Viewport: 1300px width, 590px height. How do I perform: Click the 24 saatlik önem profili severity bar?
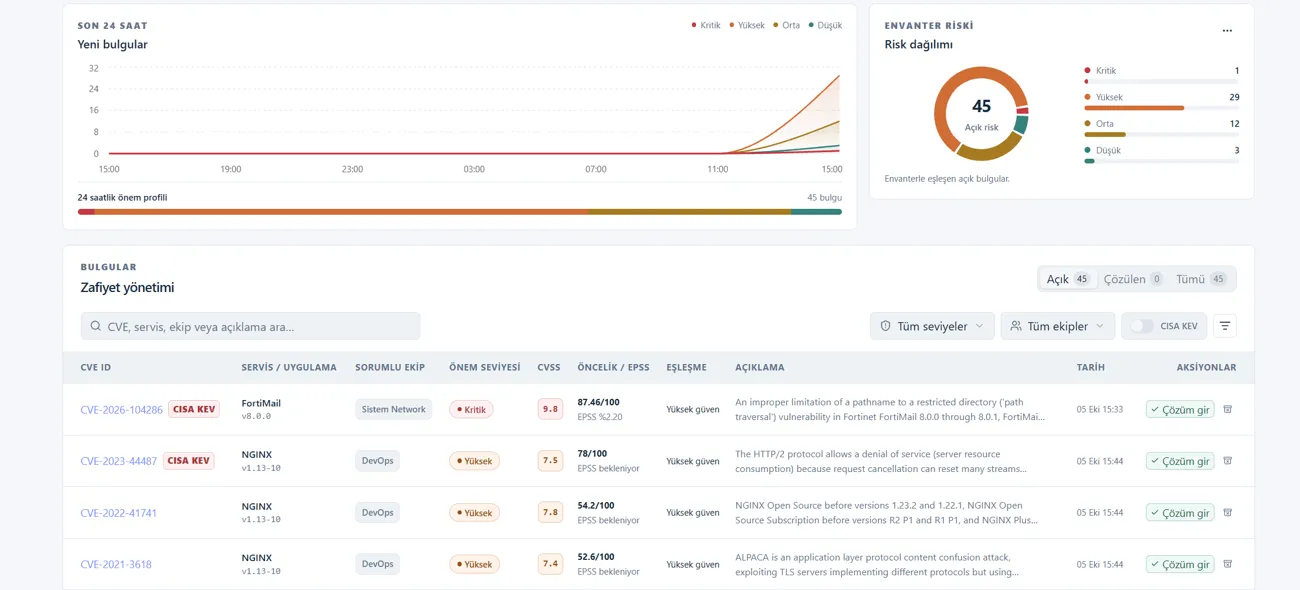(460, 211)
